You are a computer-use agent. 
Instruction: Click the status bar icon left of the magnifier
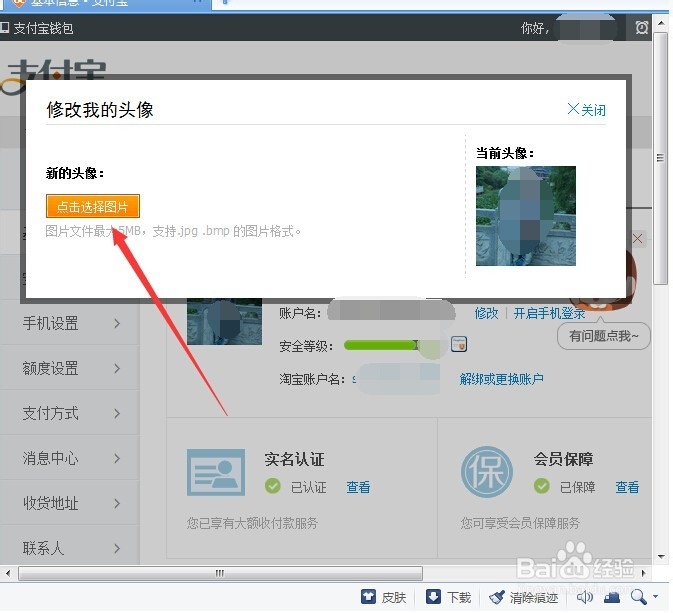tap(612, 597)
